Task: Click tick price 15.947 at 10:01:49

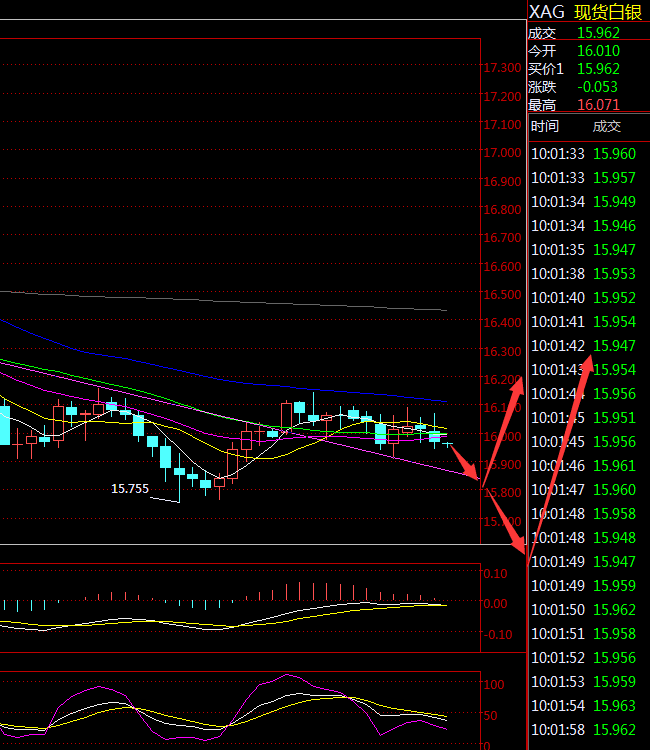Action: click(x=615, y=562)
